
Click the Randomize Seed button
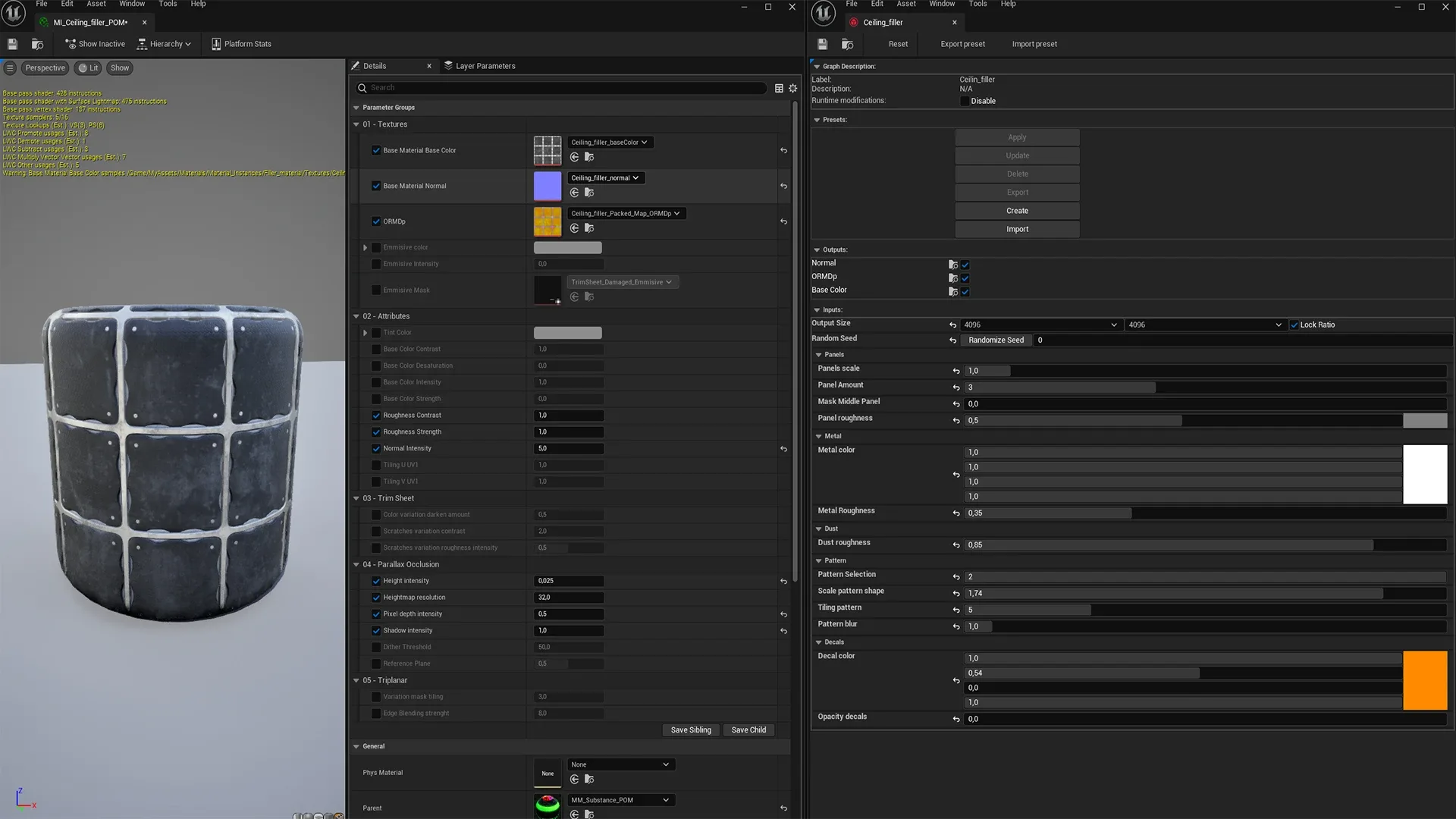tap(996, 340)
